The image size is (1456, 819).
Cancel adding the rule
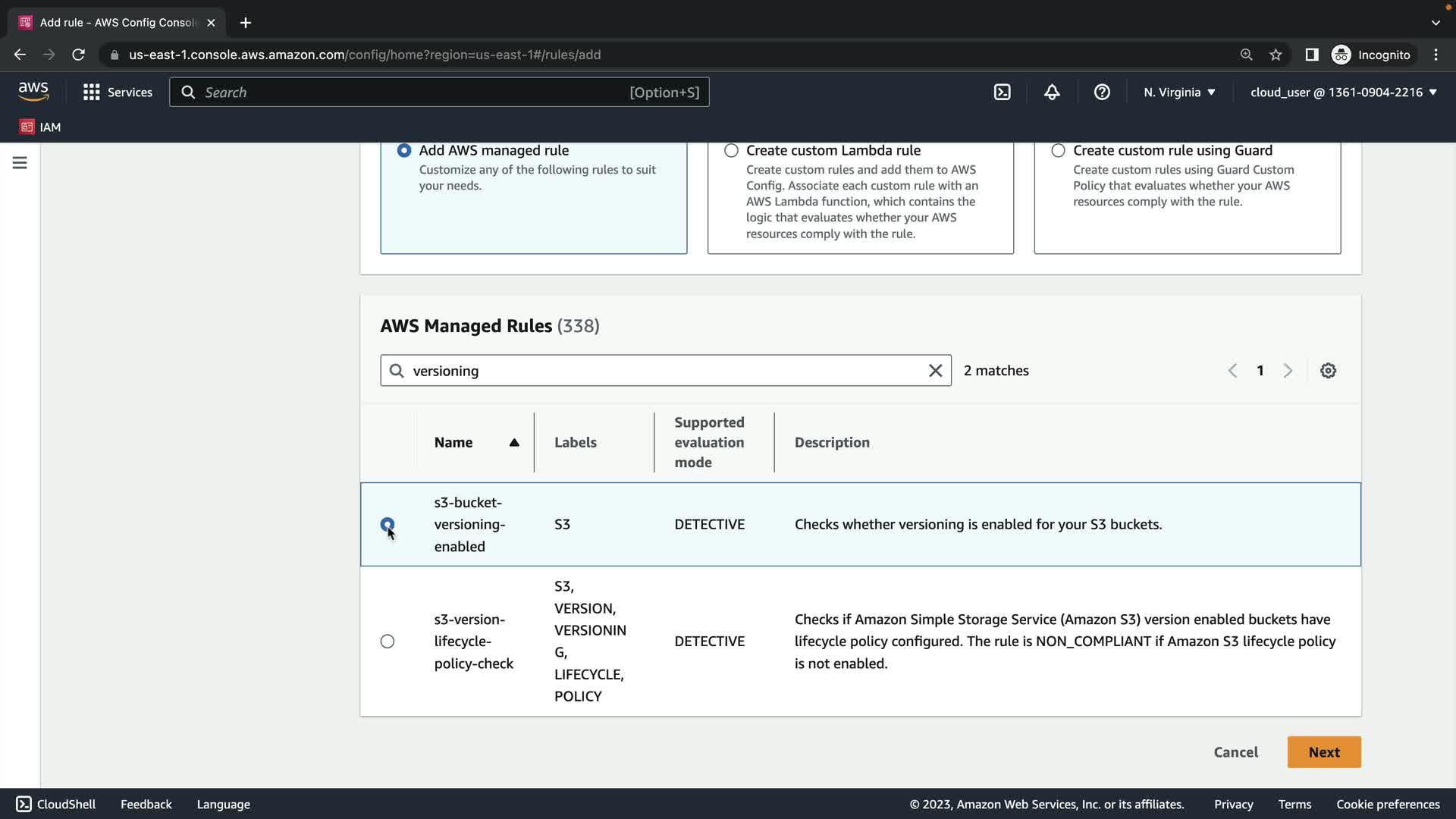click(x=1235, y=752)
